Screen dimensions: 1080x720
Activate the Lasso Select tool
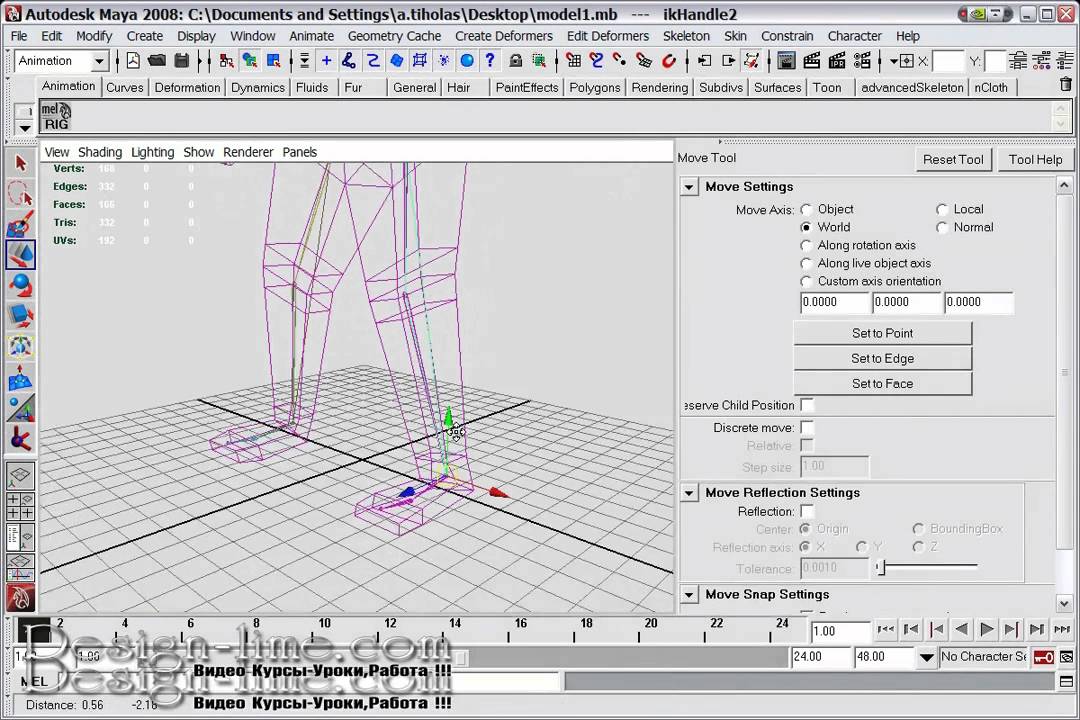click(x=20, y=193)
